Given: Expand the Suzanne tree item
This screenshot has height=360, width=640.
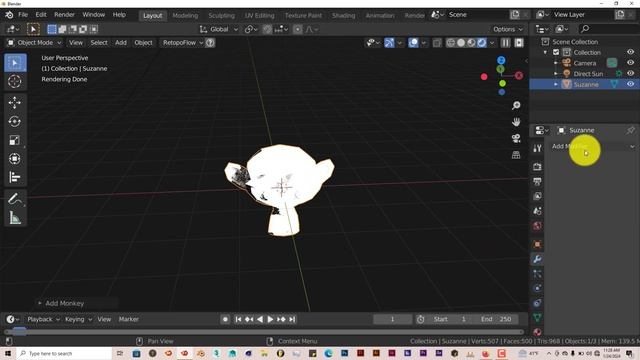Looking at the screenshot, I should click(x=556, y=84).
